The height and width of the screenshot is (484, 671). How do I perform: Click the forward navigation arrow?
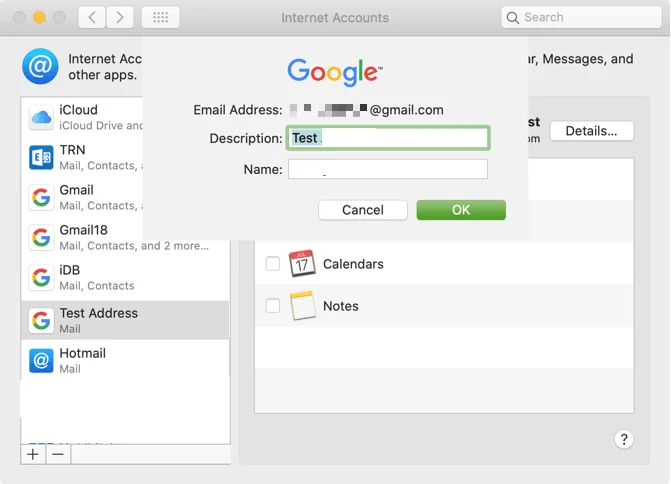[x=120, y=18]
